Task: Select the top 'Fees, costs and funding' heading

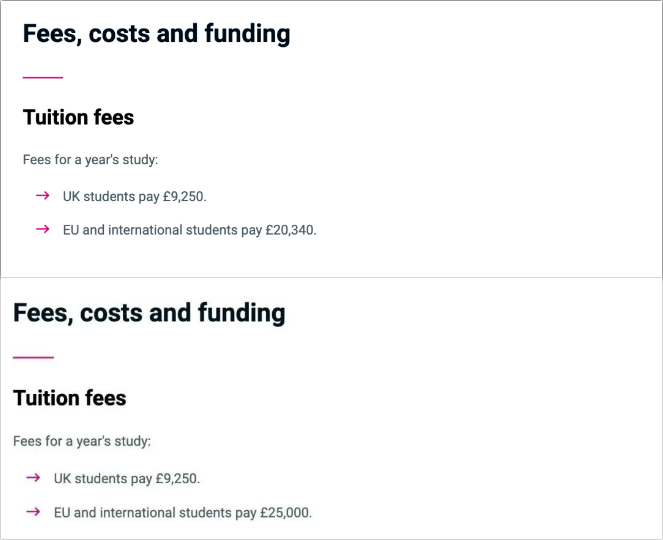Action: pos(156,34)
